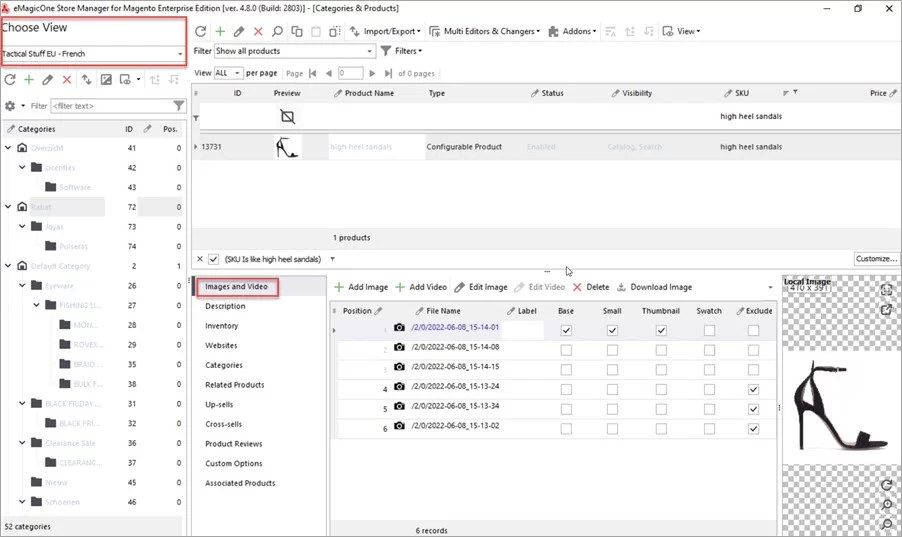Delete the selected image
This screenshot has height=537, width=902.
pos(591,287)
